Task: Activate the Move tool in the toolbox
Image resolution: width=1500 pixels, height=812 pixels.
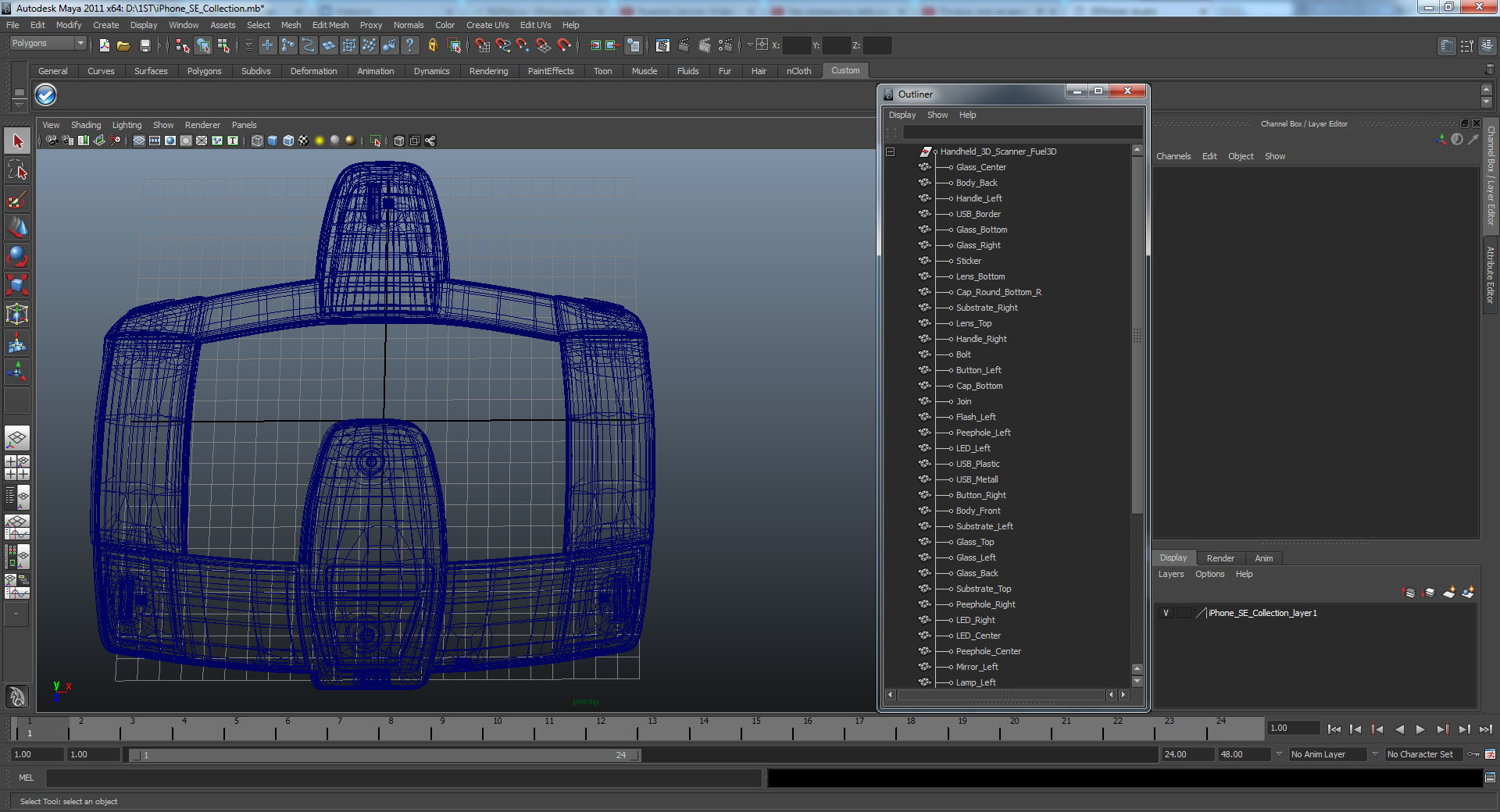Action: pos(17,227)
